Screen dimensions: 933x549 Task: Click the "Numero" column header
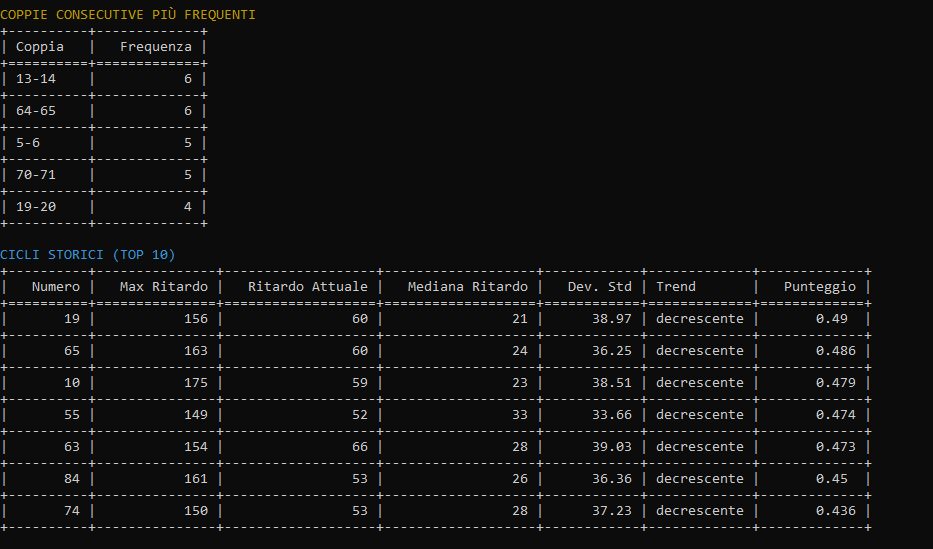point(56,287)
